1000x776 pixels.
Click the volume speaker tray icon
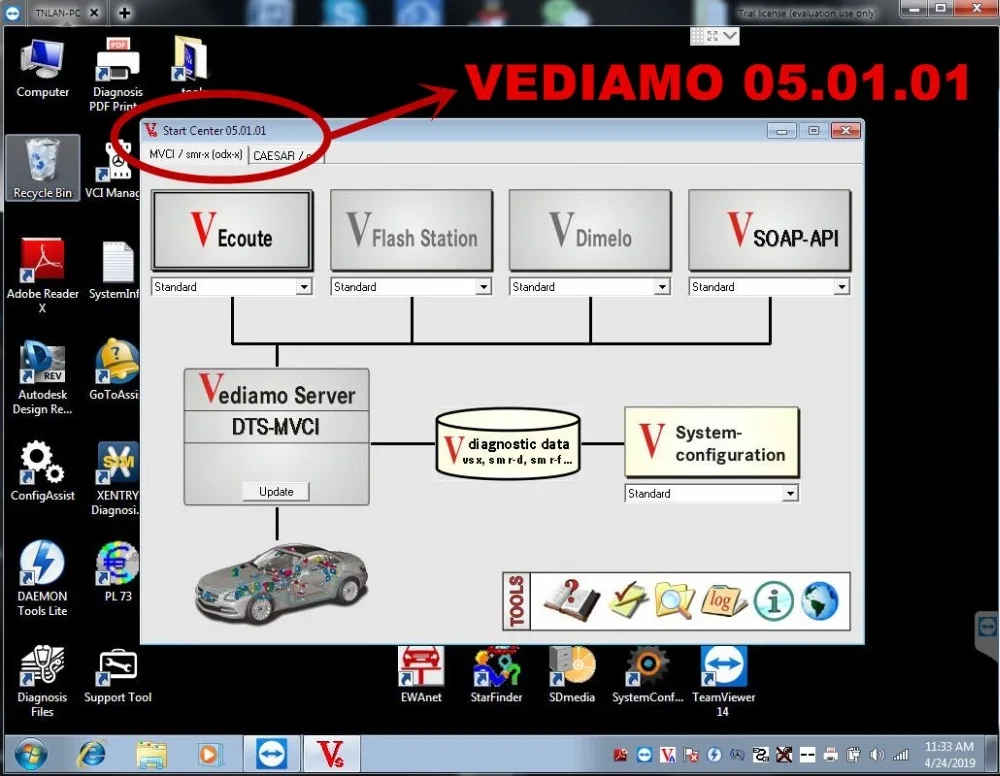[878, 755]
